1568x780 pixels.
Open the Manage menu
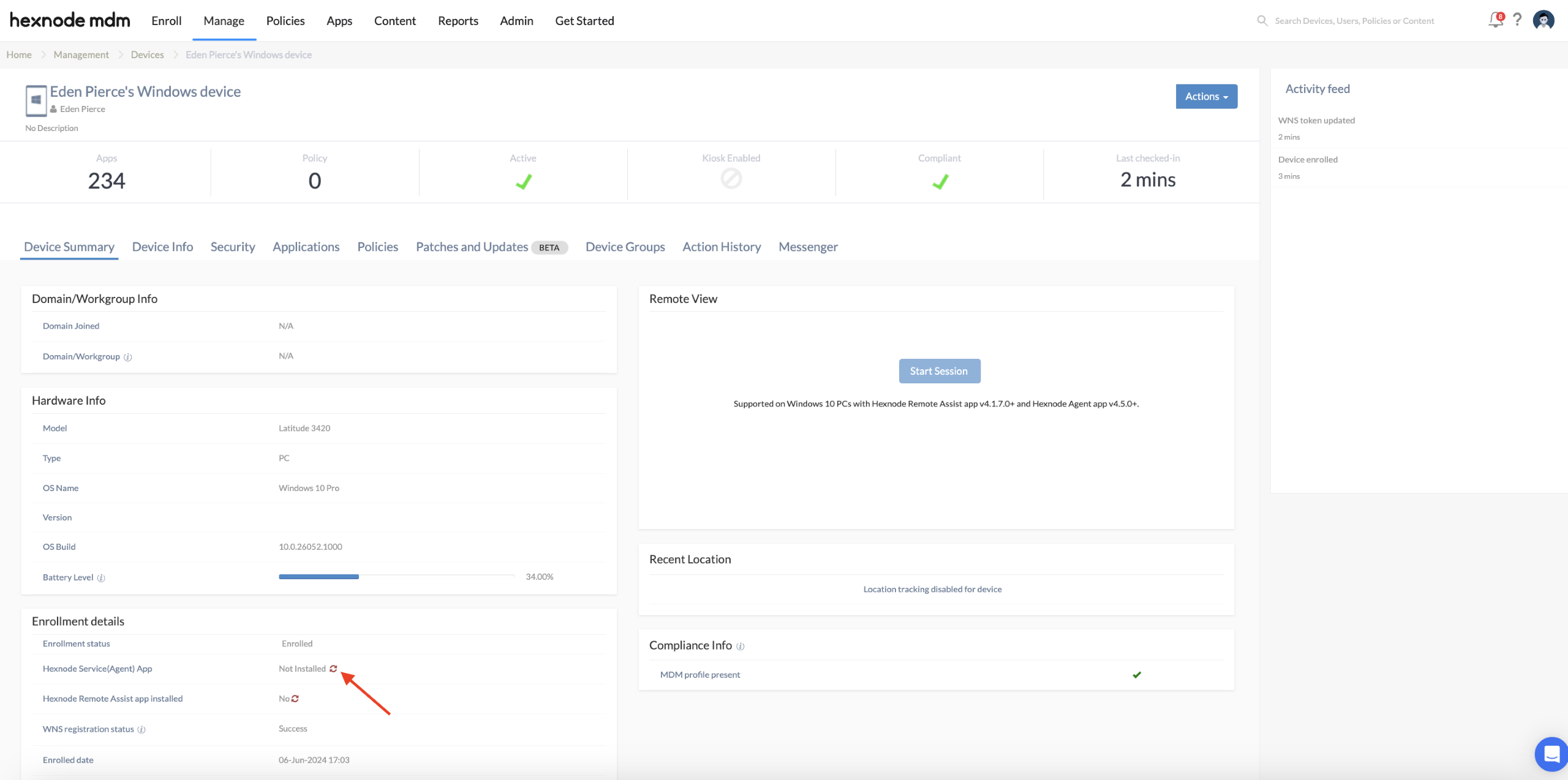click(x=224, y=21)
